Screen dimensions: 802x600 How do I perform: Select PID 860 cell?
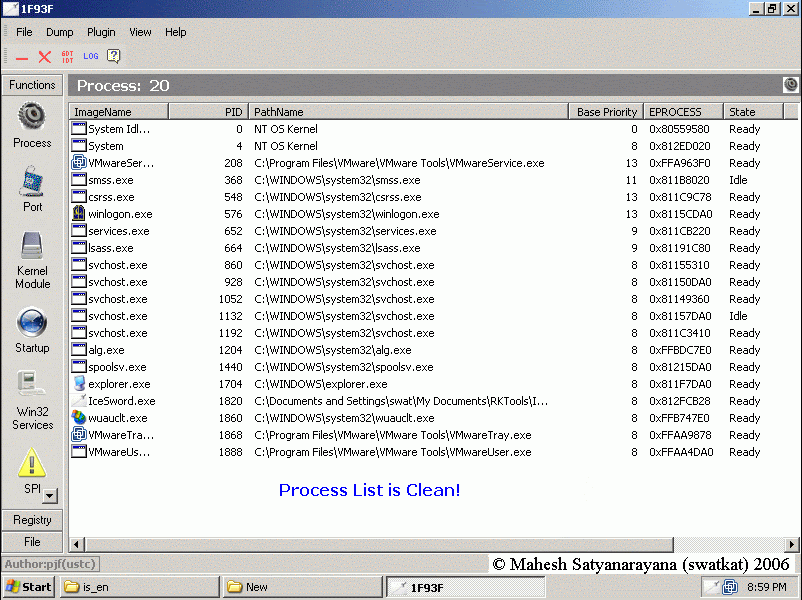click(233, 265)
